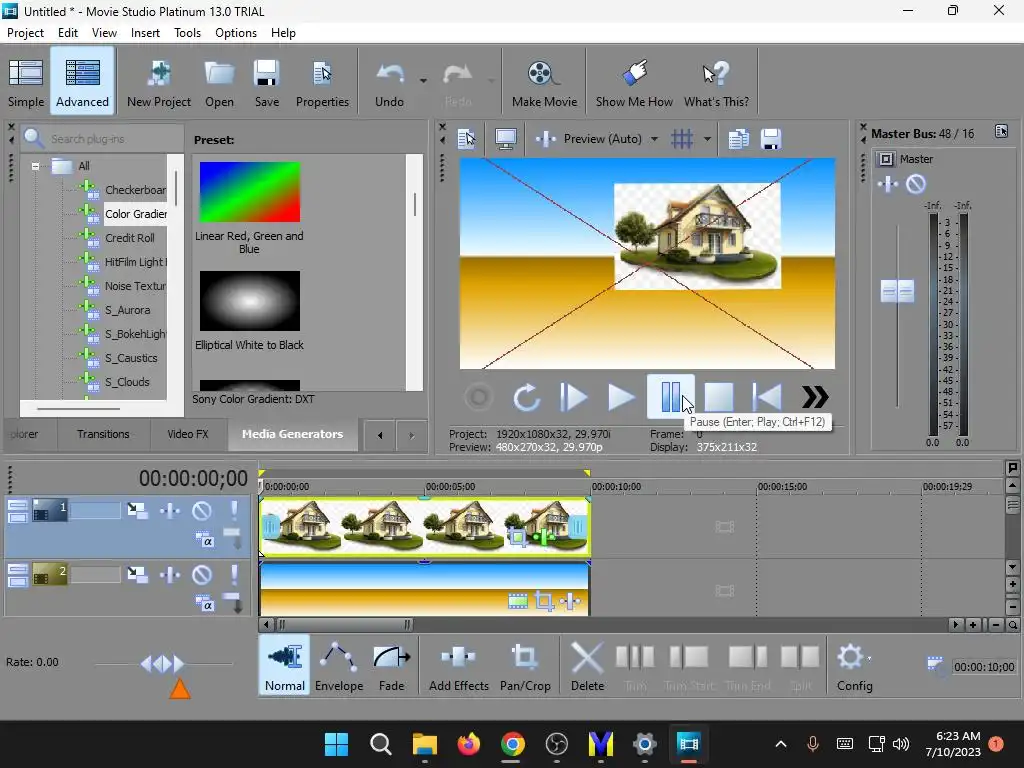1024x768 pixels.
Task: Open track 1 motion icon
Action: (x=137, y=510)
